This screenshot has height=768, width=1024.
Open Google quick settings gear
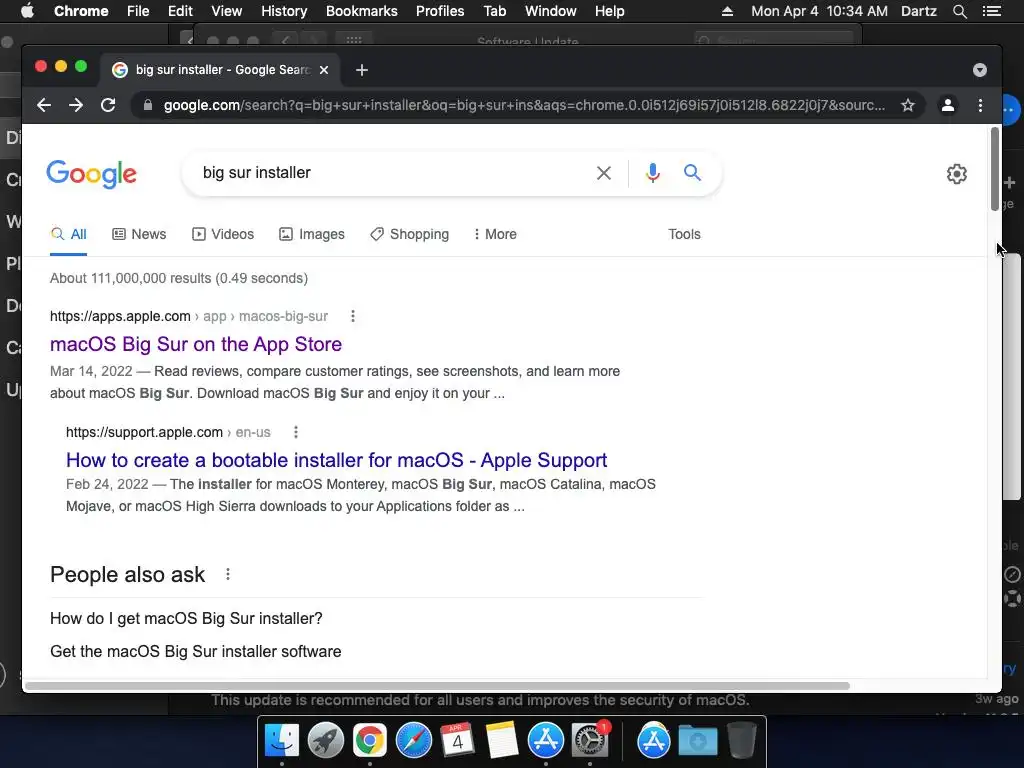[957, 174]
